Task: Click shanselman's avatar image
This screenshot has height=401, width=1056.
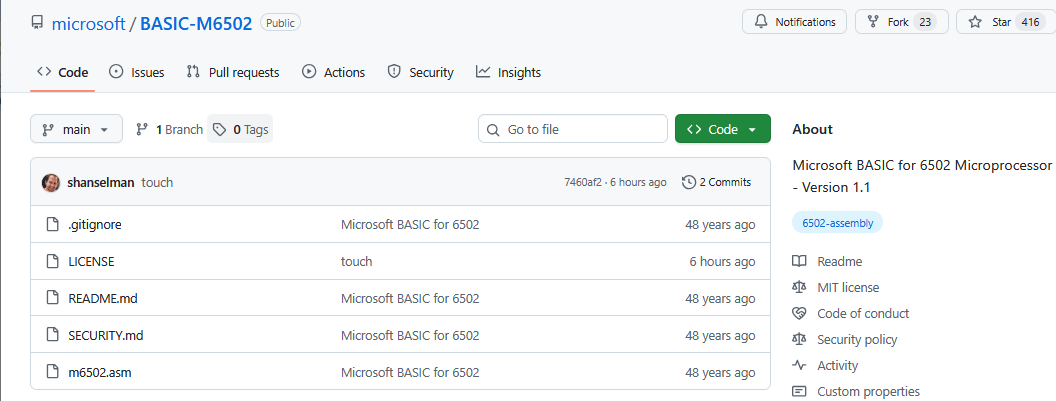Action: [x=51, y=182]
